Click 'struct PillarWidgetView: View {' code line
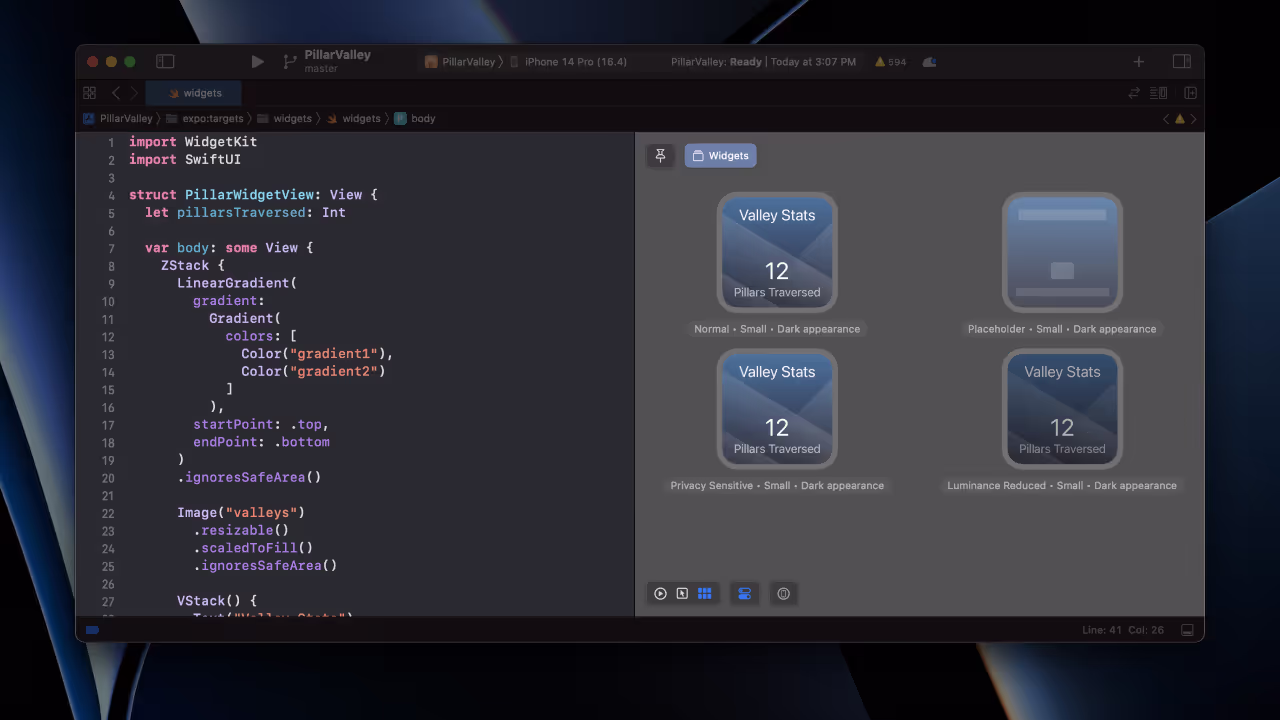The width and height of the screenshot is (1280, 720). tap(253, 195)
